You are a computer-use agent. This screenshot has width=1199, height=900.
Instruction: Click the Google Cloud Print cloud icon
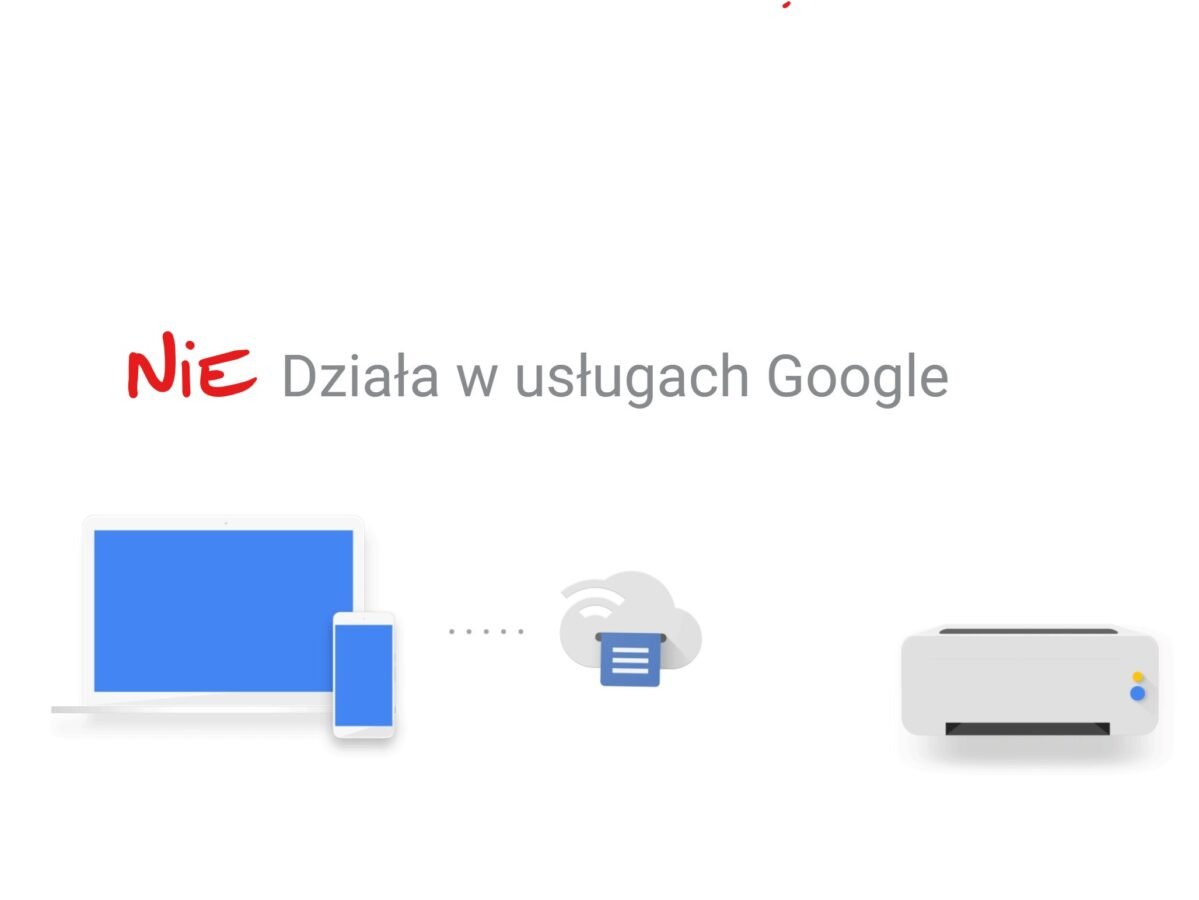coord(631,628)
